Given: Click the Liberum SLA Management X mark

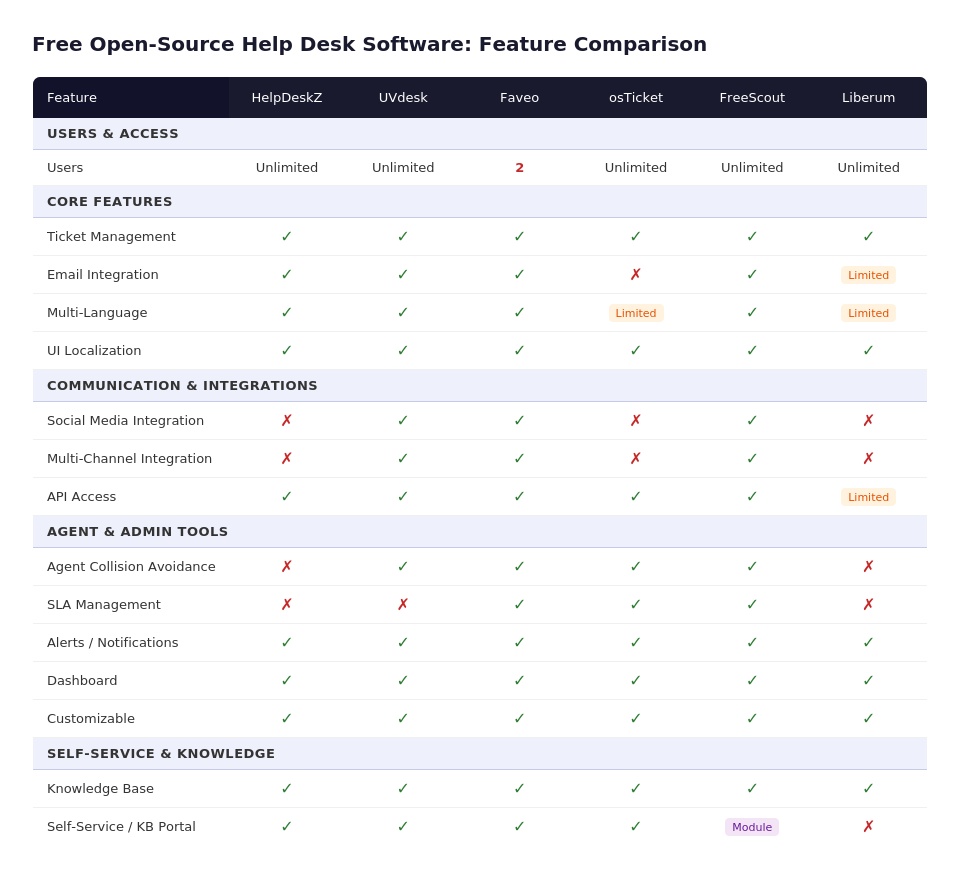Looking at the screenshot, I should pyautogui.click(x=868, y=604).
